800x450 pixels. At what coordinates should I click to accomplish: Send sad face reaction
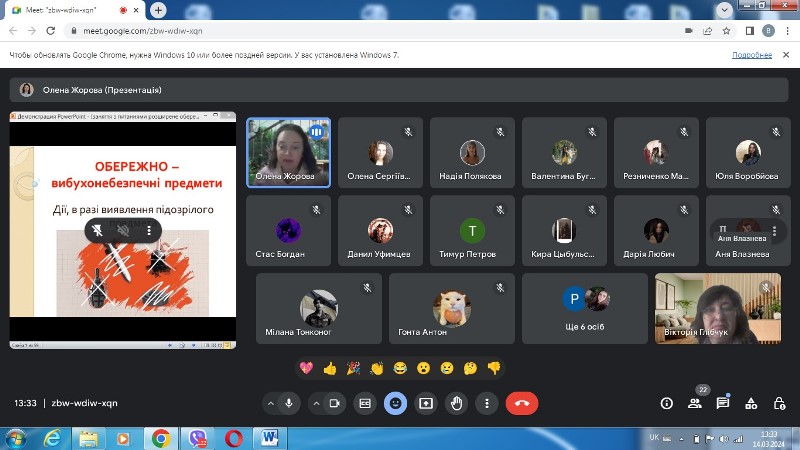coord(447,368)
